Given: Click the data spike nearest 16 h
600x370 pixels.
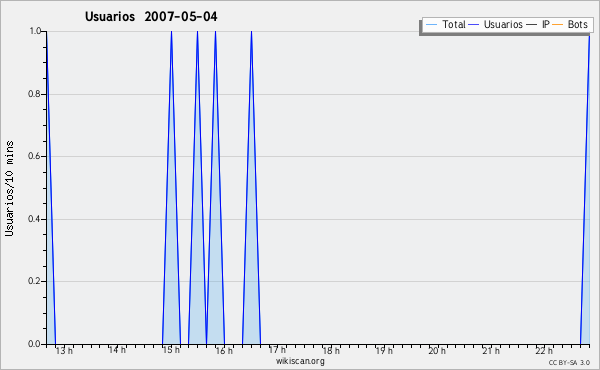Looking at the screenshot, I should point(215,187).
